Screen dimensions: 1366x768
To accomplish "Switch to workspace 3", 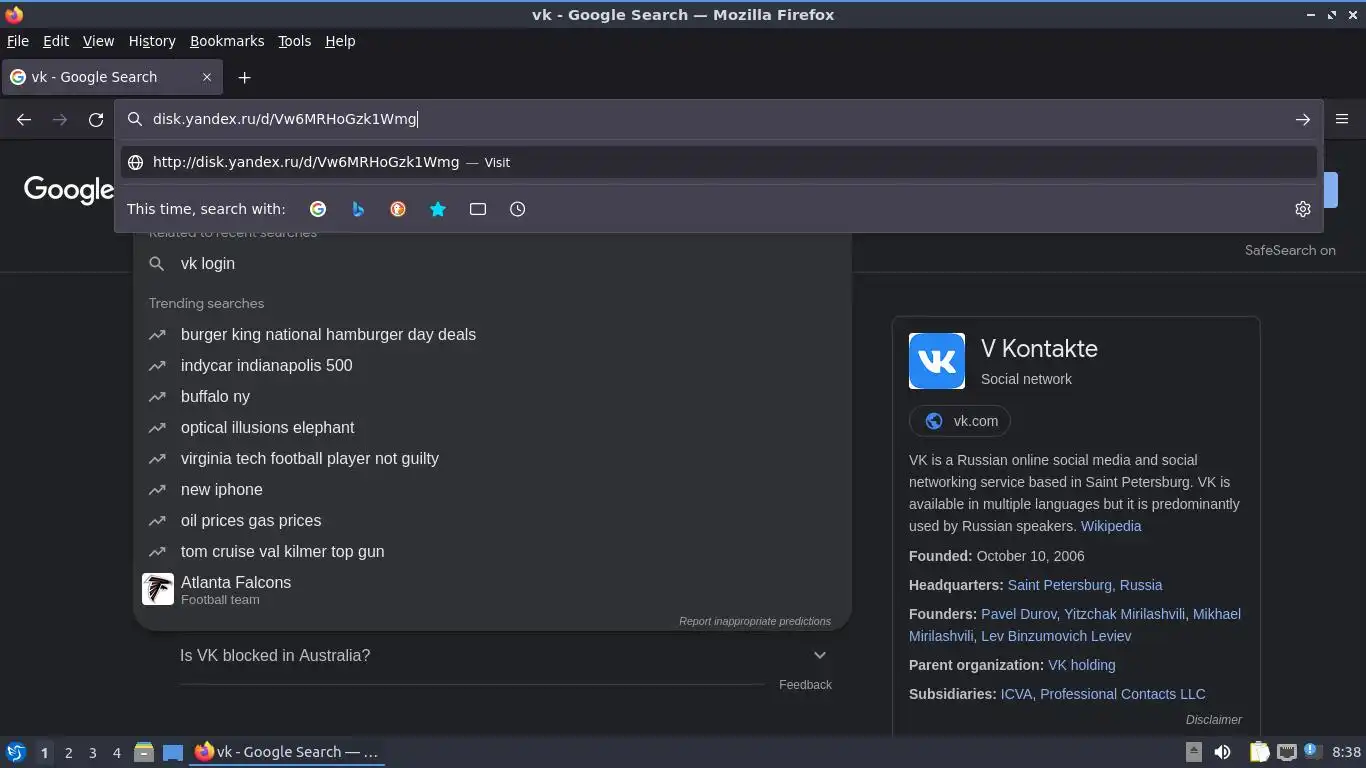I will pos(92,753).
